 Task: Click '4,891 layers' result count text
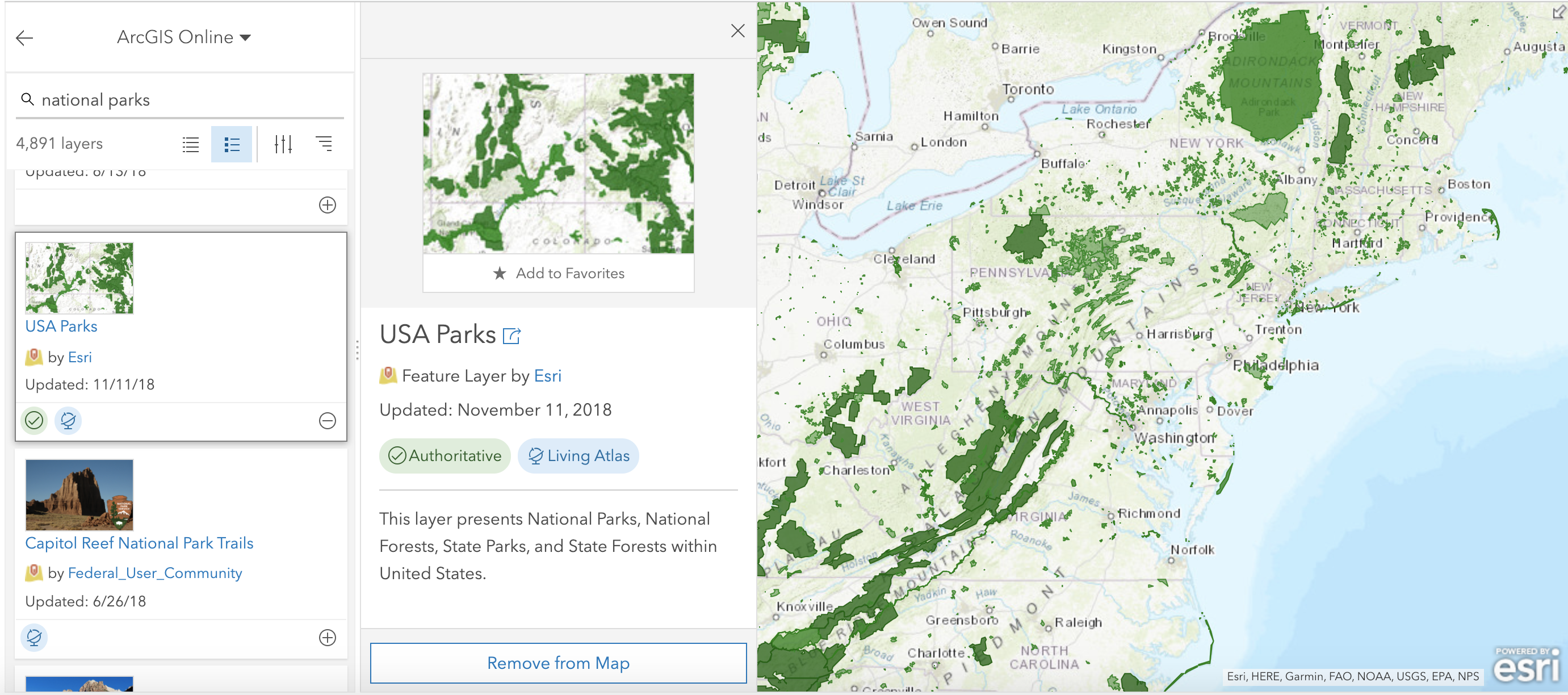point(60,144)
